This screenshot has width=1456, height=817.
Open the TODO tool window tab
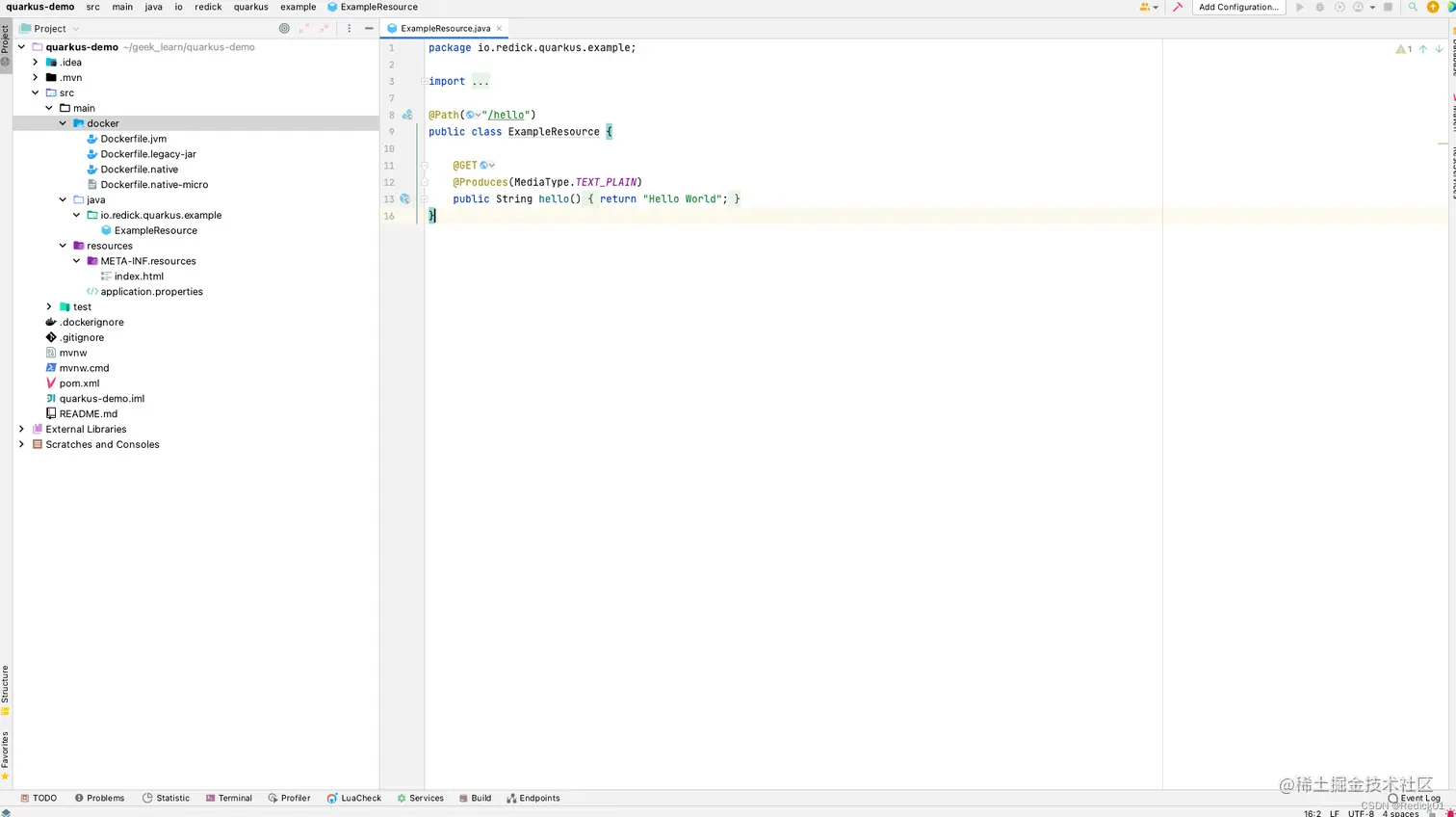39,798
